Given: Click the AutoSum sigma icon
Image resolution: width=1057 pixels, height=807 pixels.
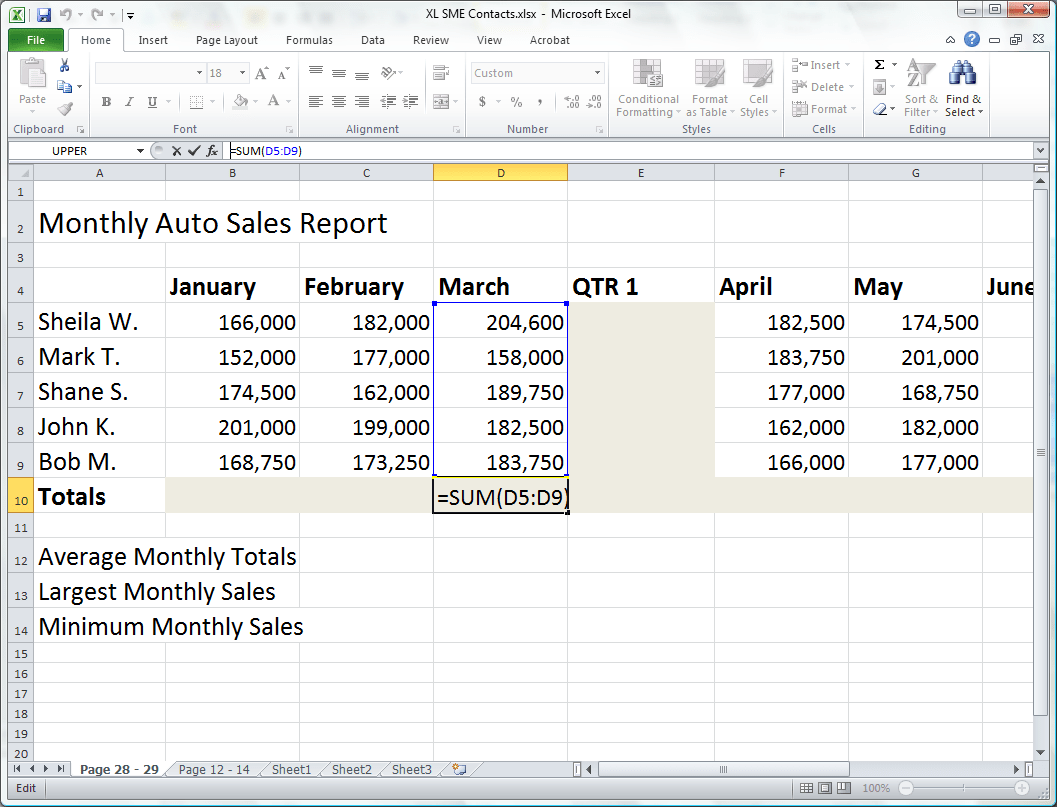Looking at the screenshot, I should click(x=879, y=65).
